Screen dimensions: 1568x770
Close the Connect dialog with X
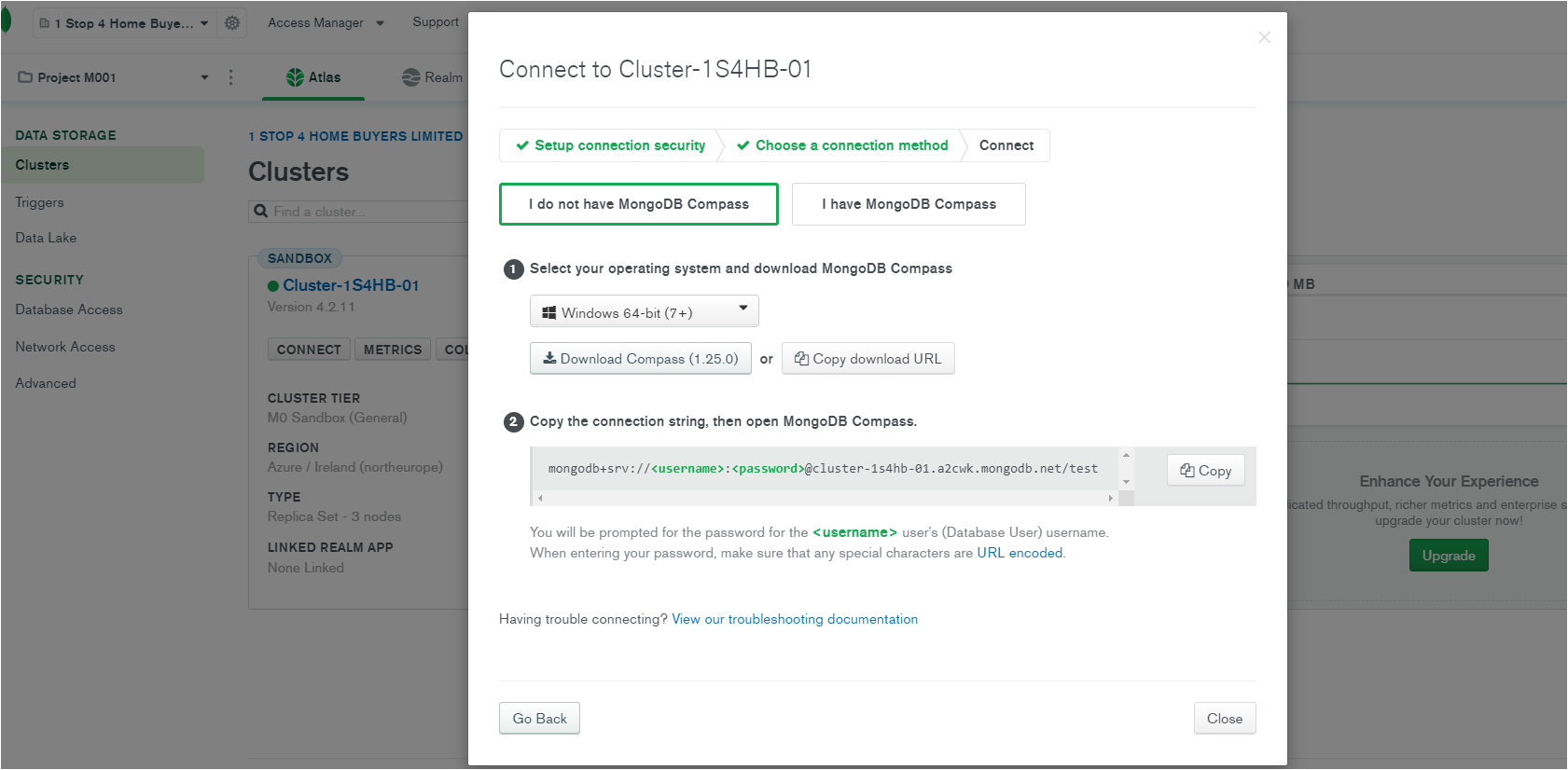pos(1264,37)
